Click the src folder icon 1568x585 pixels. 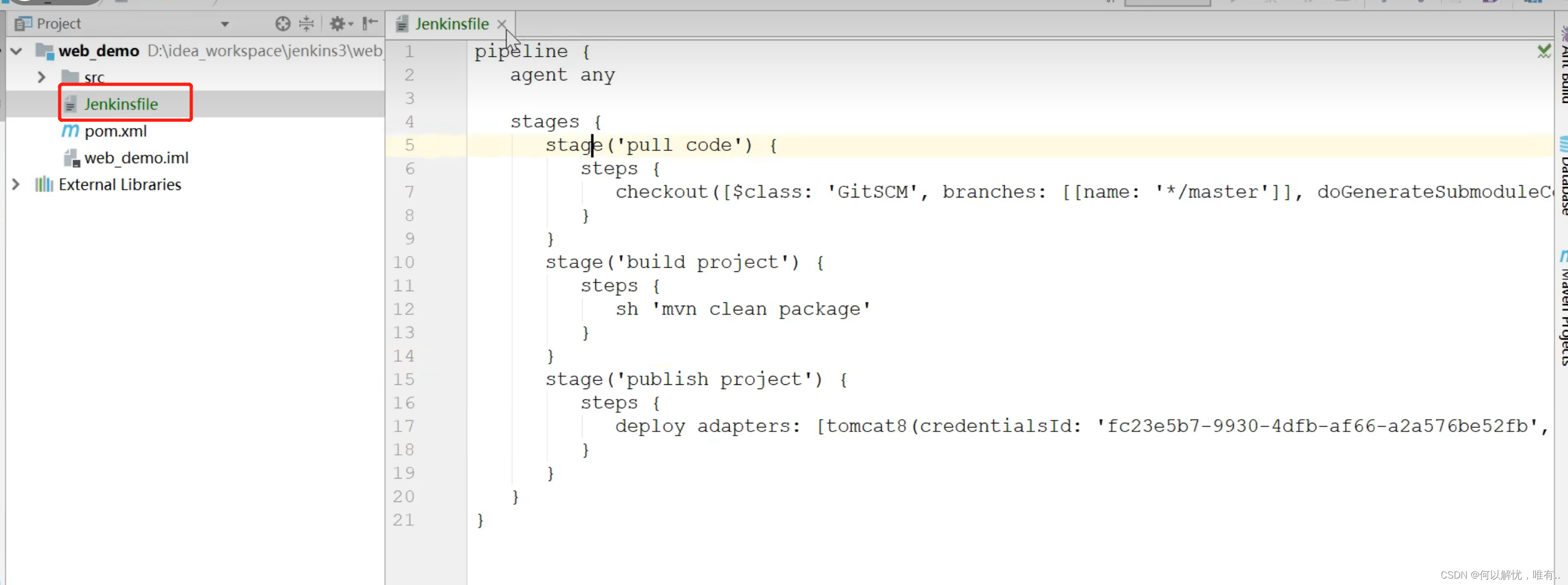[x=71, y=77]
